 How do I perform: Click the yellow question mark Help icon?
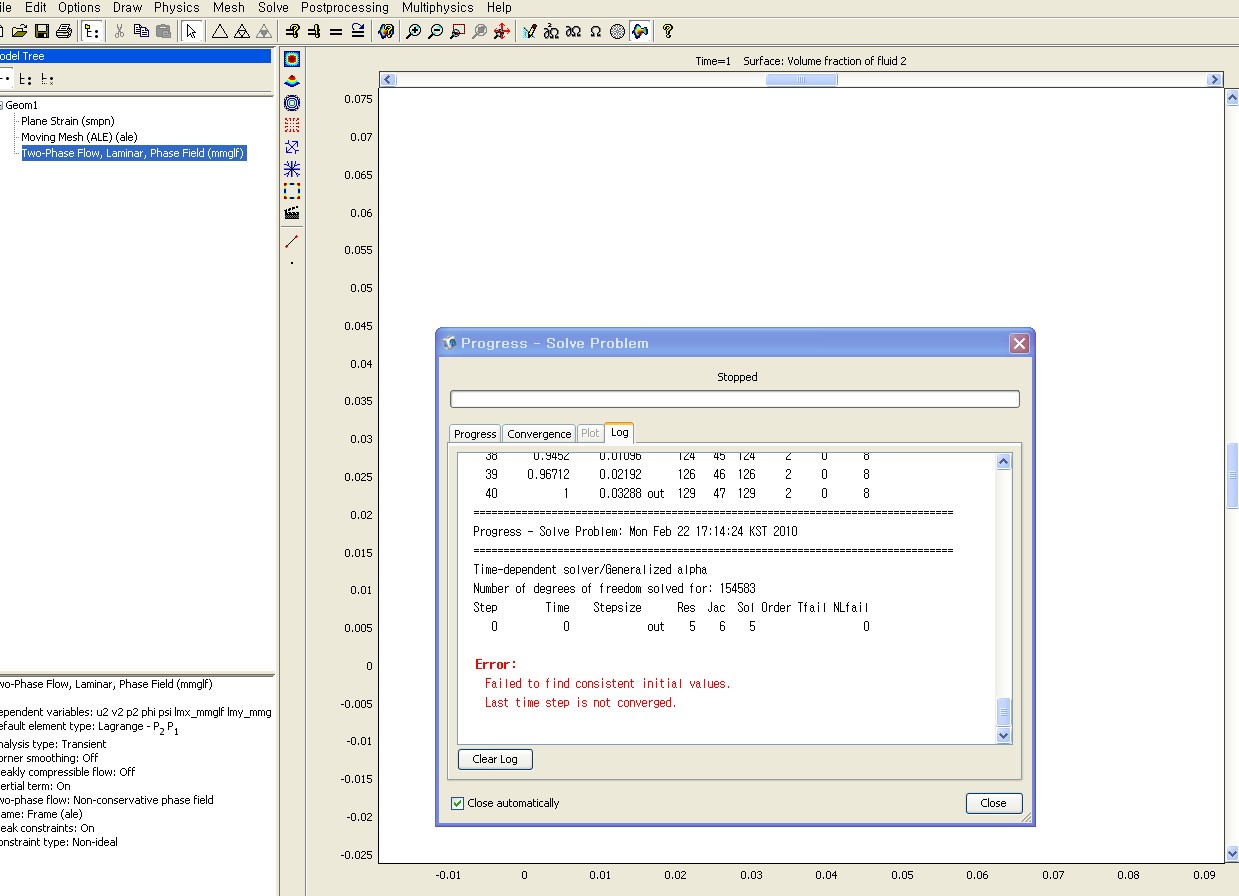(668, 31)
